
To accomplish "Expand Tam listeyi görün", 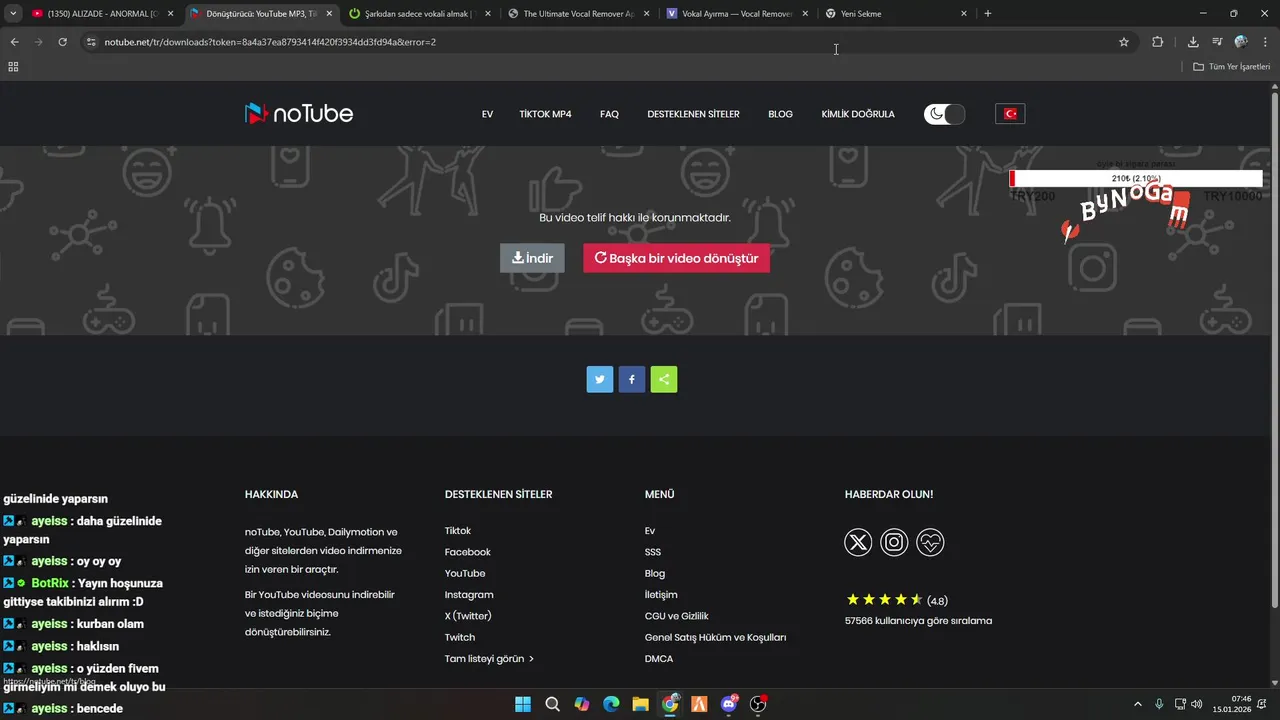I will click(x=489, y=659).
